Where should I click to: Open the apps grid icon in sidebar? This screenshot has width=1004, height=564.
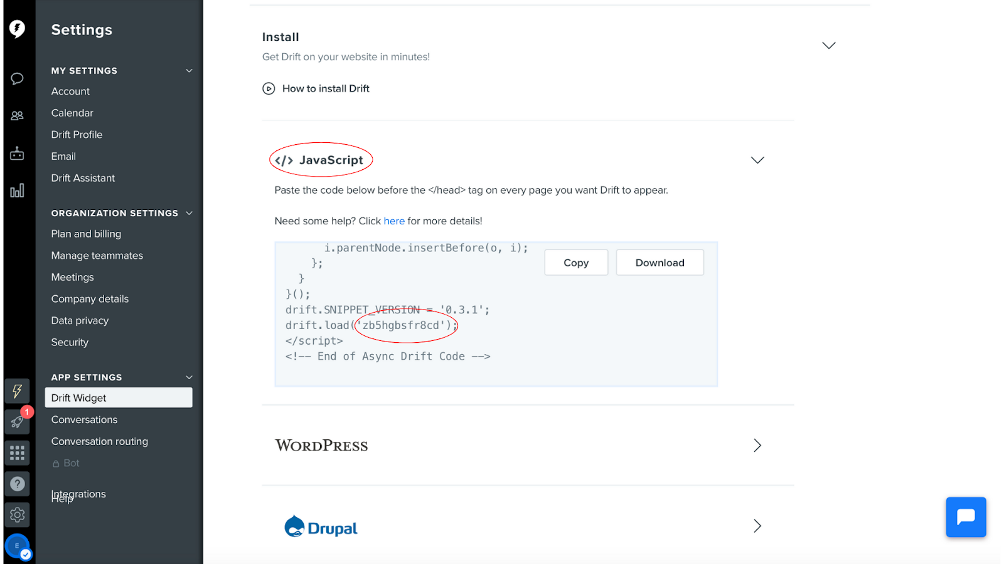tap(17, 453)
